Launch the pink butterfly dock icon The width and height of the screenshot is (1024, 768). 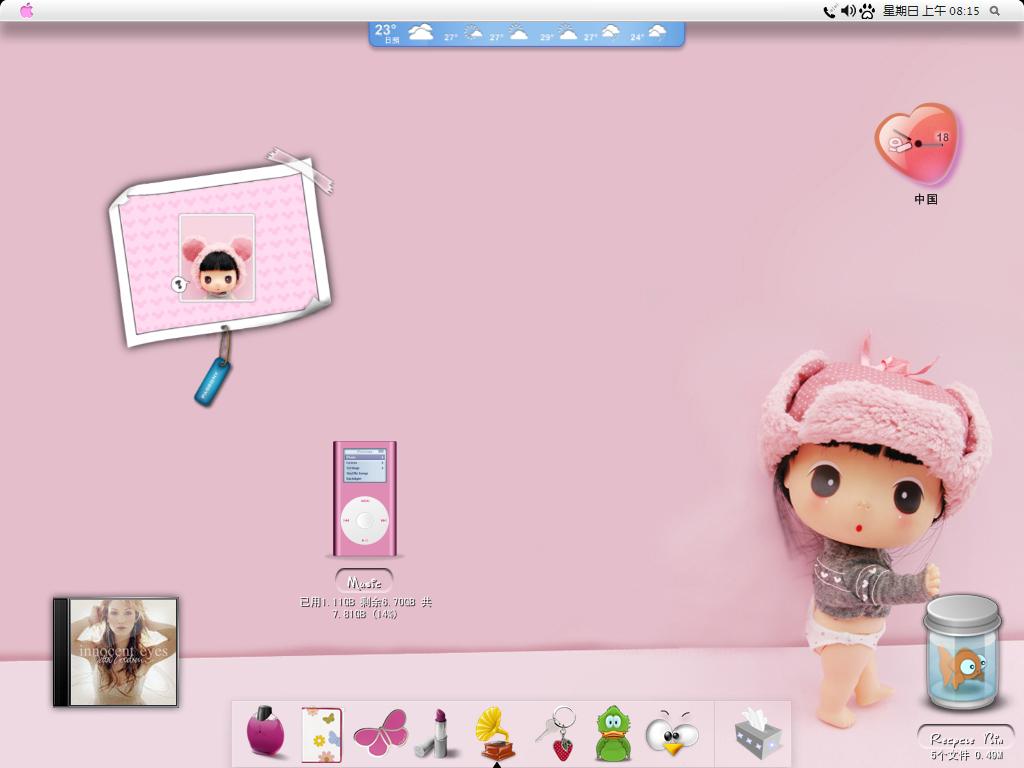coord(381,730)
